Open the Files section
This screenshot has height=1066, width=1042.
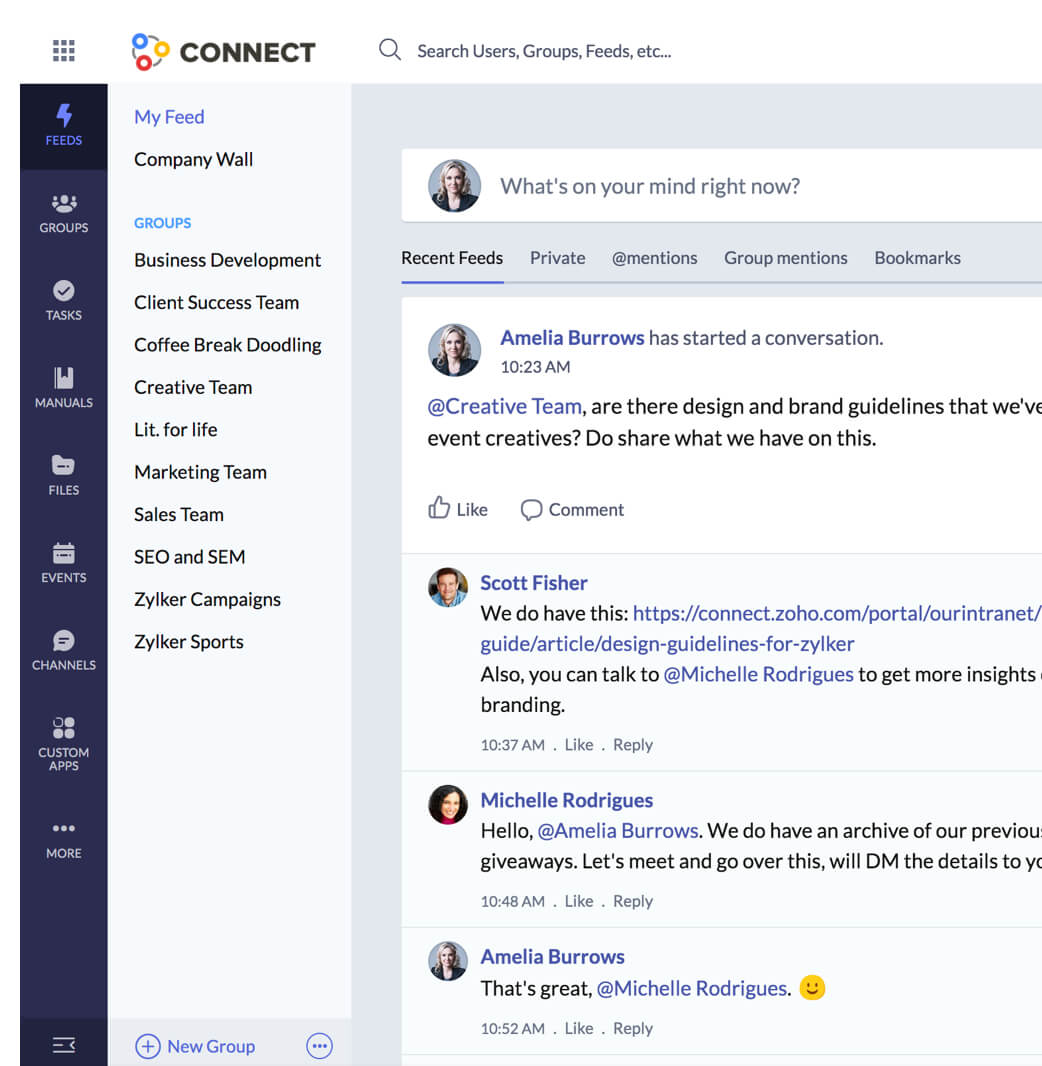pos(64,476)
